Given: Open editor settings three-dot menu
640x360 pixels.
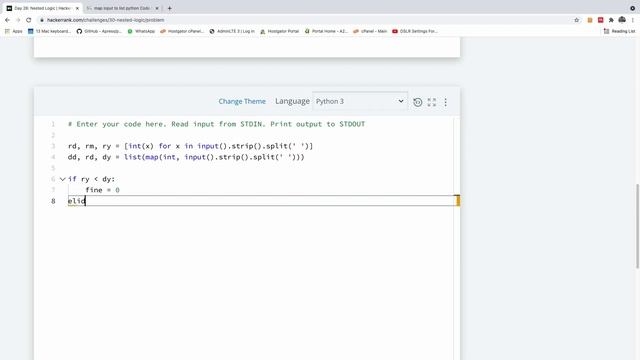Looking at the screenshot, I should (445, 102).
